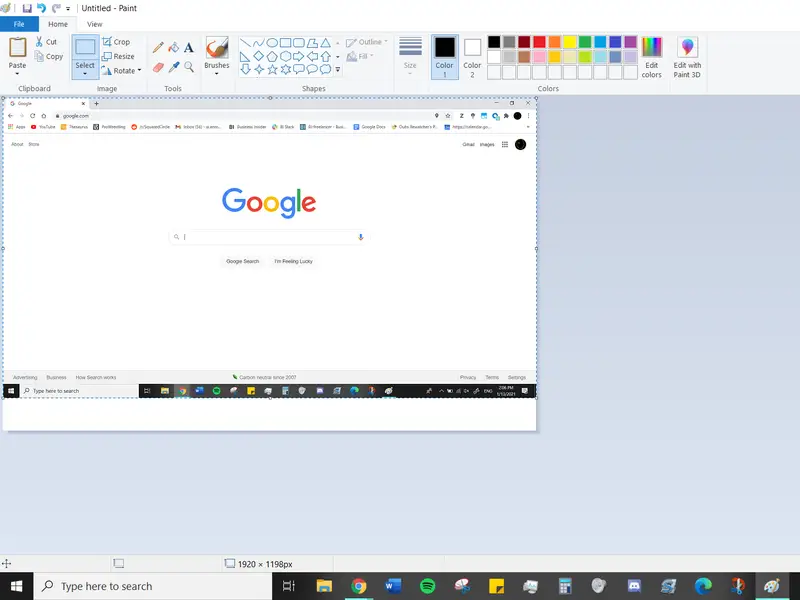This screenshot has width=800, height=600.
Task: Click the Brushes tool icon
Action: (217, 48)
